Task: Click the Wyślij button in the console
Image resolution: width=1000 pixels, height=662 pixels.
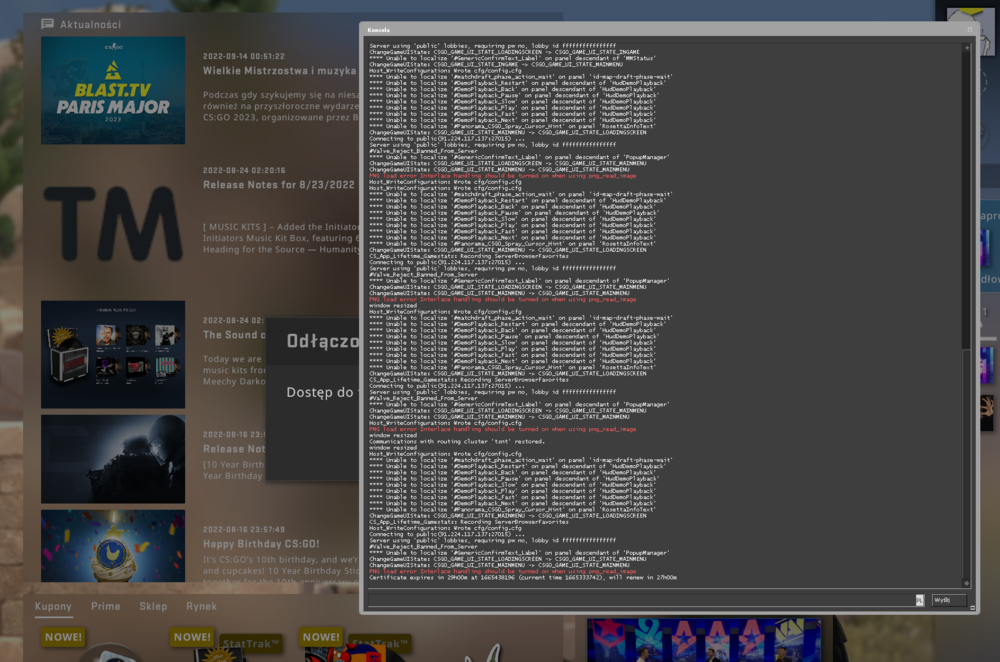Action: pos(948,600)
